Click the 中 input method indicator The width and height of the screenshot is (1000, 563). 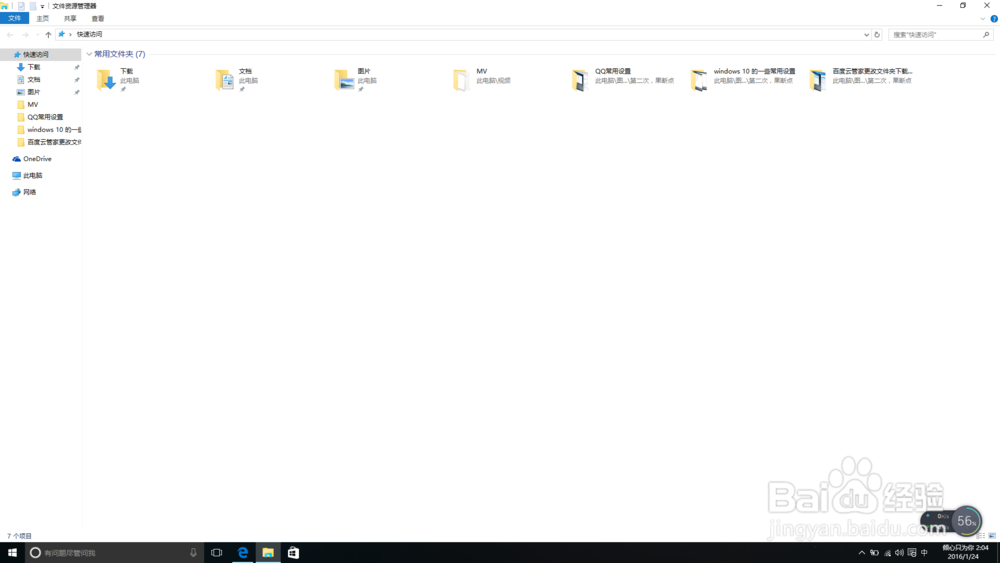(924, 553)
